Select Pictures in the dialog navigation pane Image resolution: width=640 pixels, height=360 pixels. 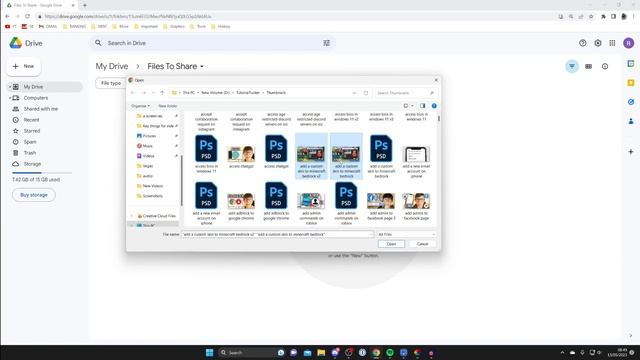point(149,136)
